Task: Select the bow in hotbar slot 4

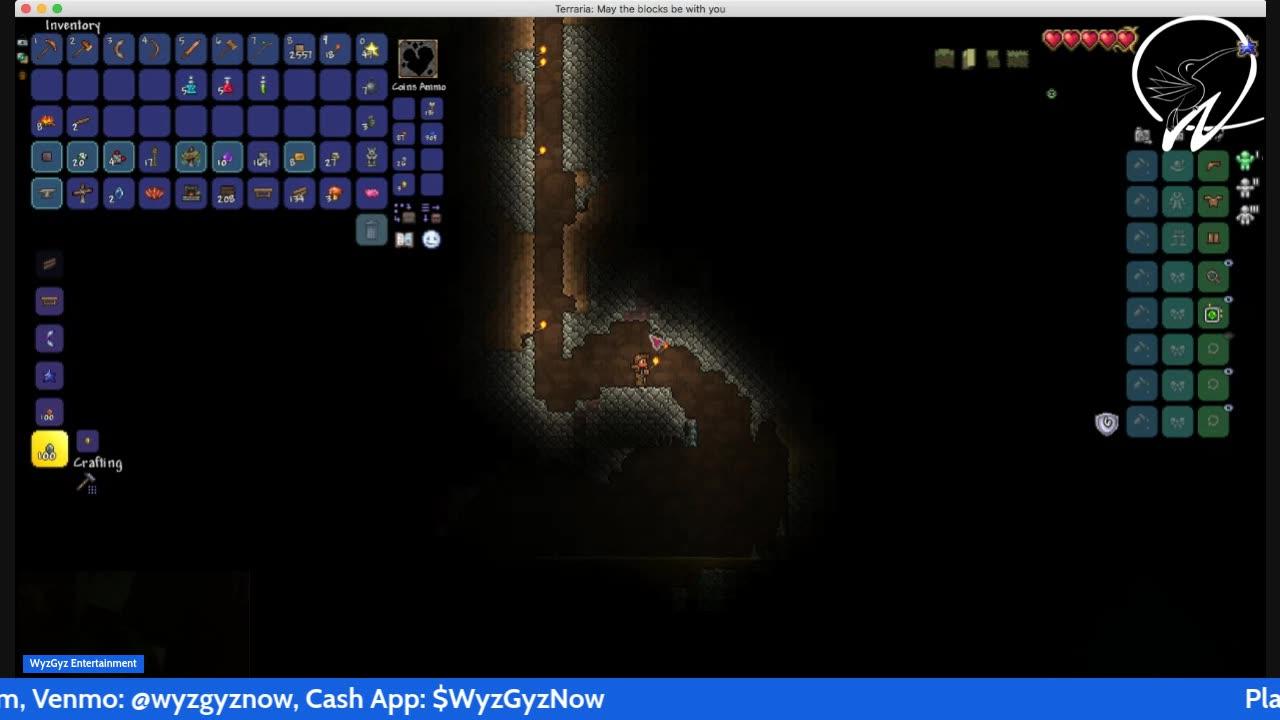Action: coord(155,48)
